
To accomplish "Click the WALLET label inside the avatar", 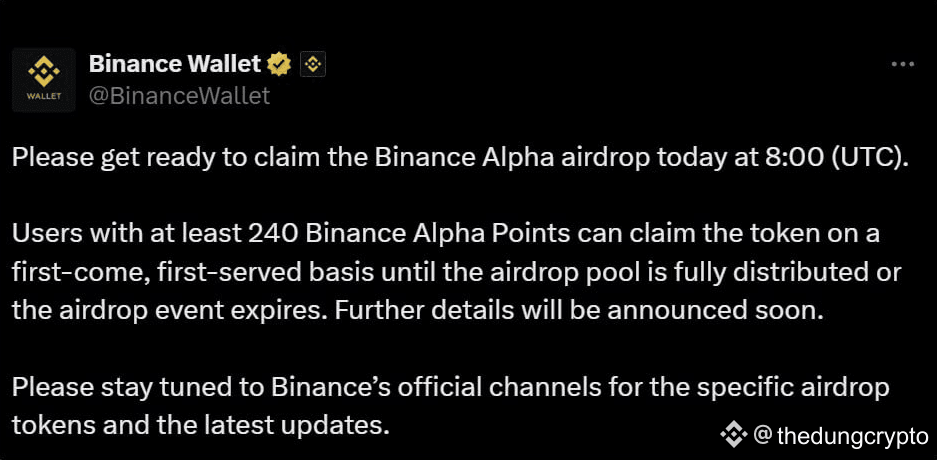I will [44, 97].
